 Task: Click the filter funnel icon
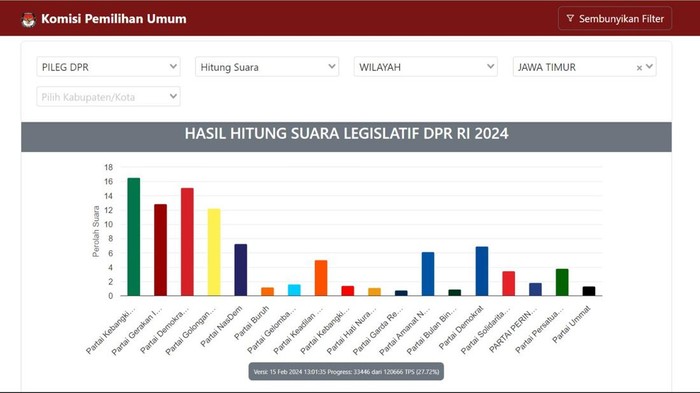[570, 18]
